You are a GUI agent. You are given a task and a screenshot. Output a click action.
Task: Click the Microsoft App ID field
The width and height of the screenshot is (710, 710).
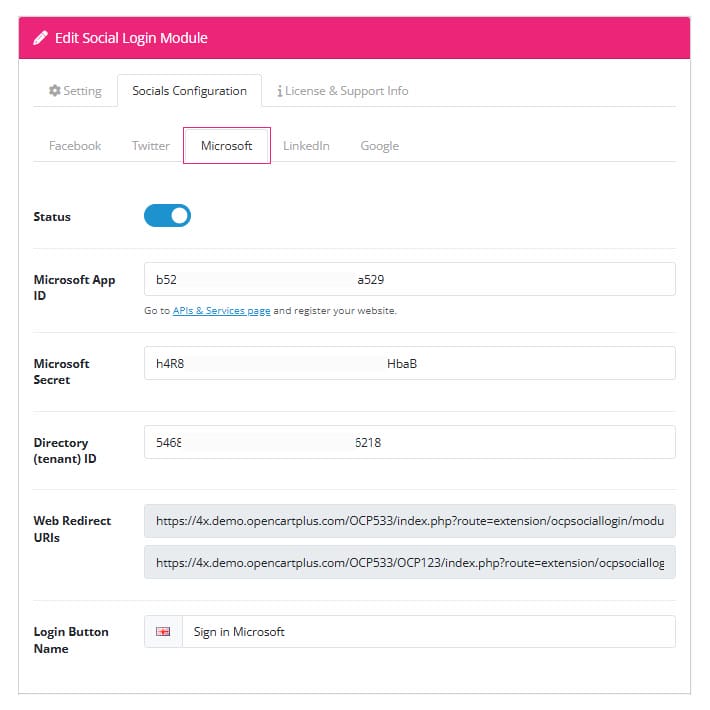(x=410, y=279)
